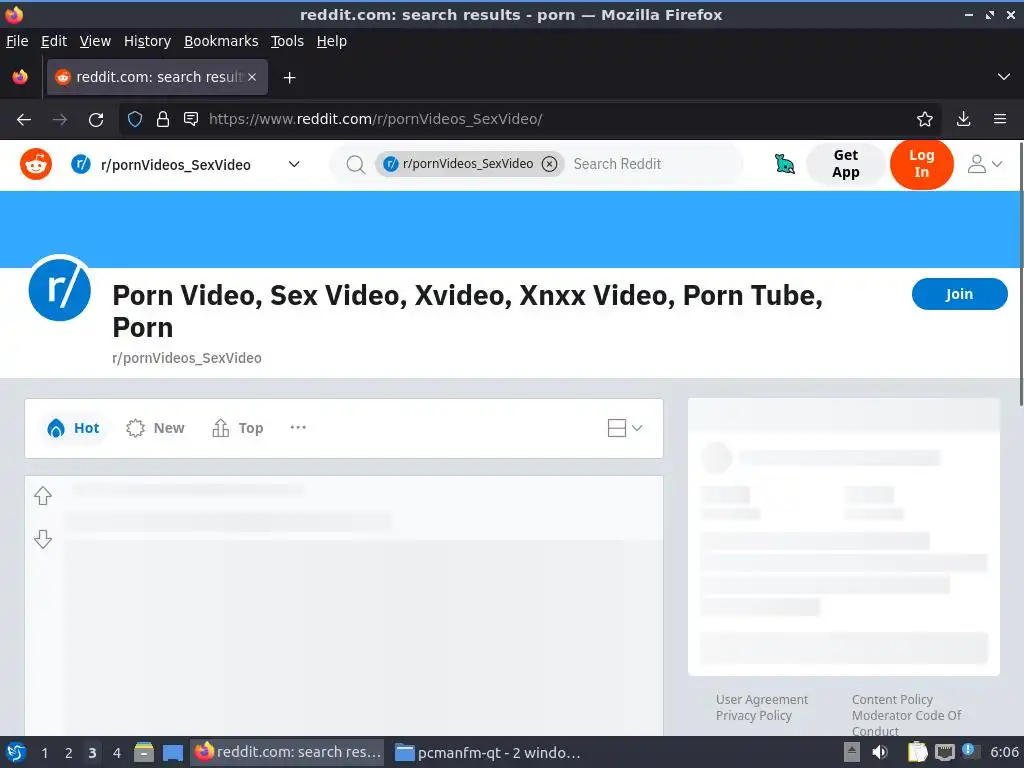Viewport: 1024px width, 768px height.
Task: Open the Privacy Policy link
Action: tap(754, 716)
